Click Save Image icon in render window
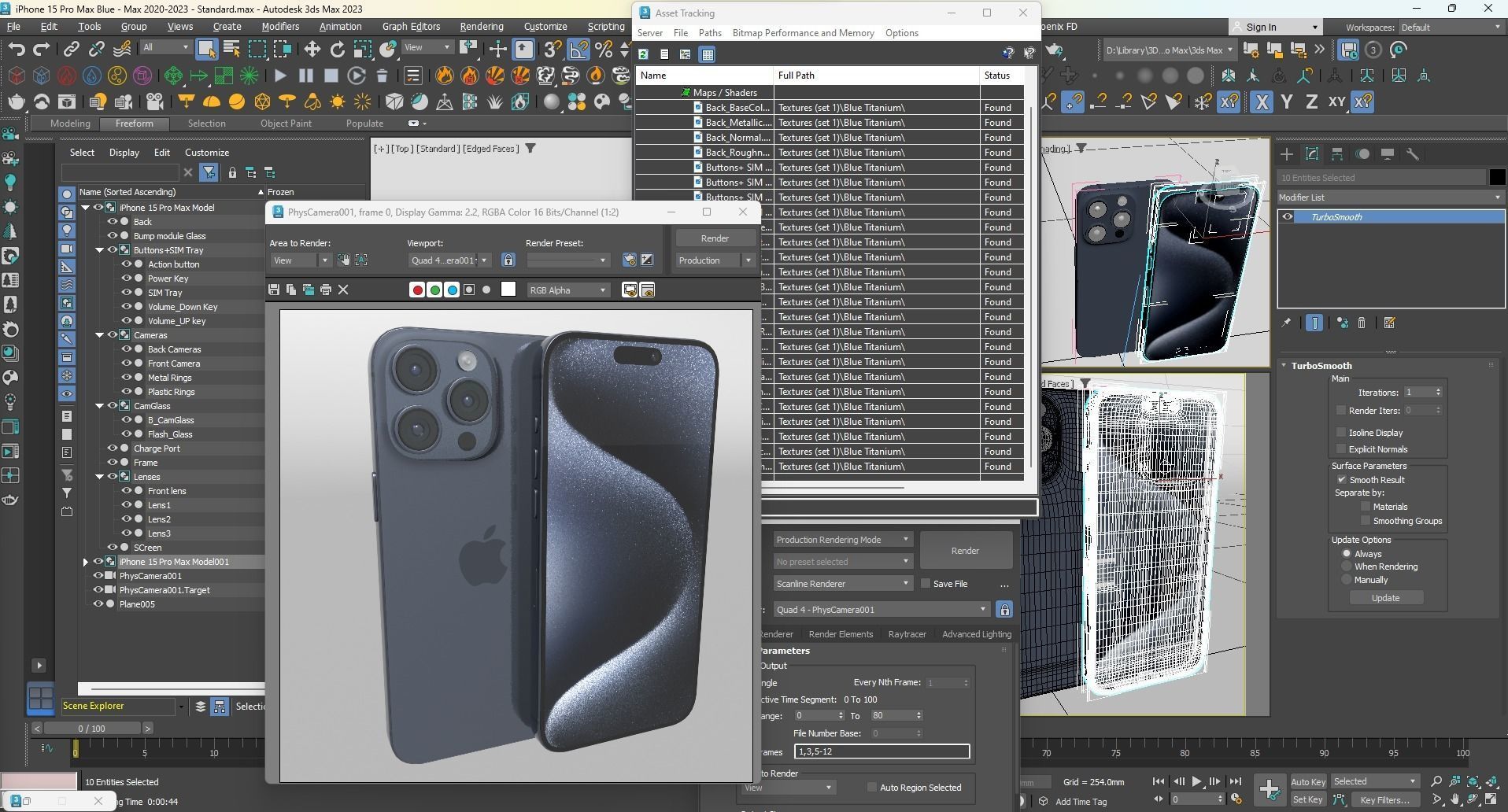Viewport: 1508px width, 812px height. (x=274, y=290)
